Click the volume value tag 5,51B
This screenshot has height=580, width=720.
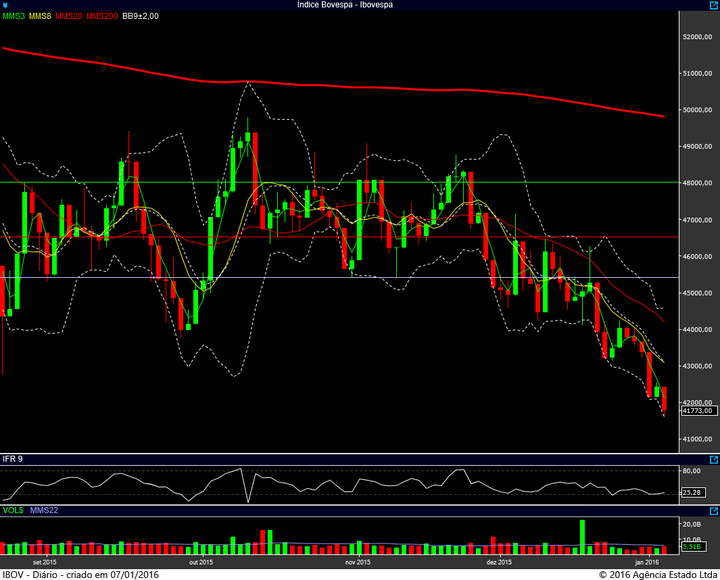[693, 546]
